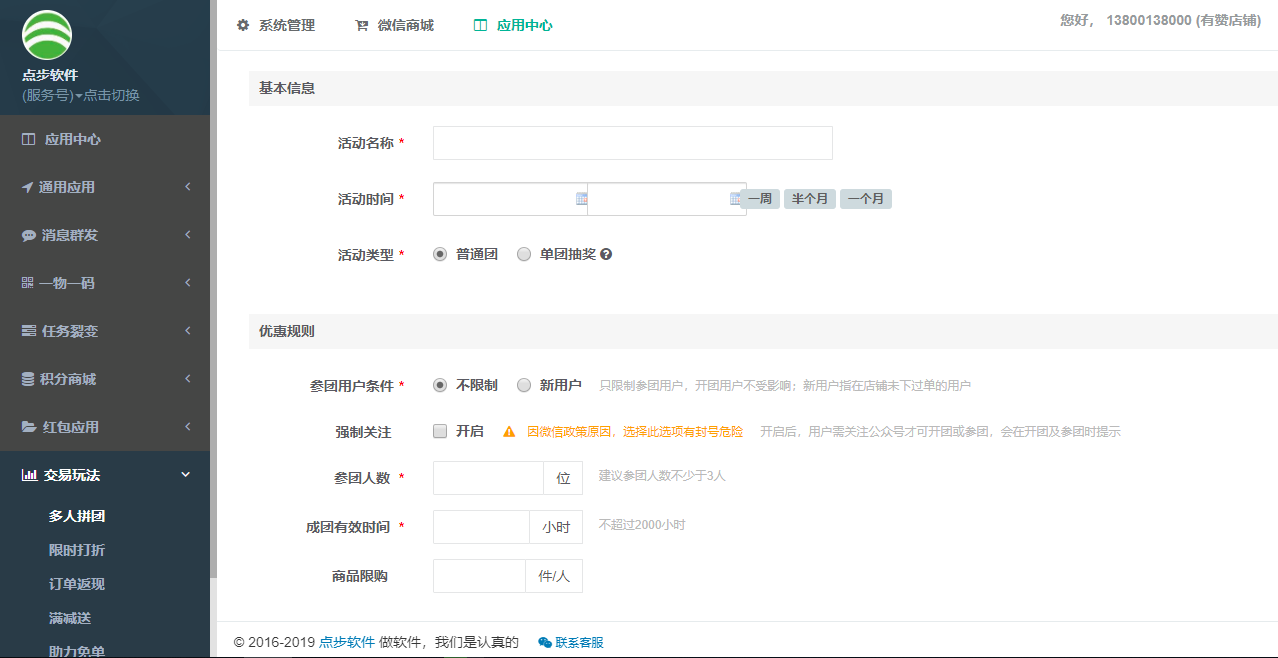Click the 一个月 quick duration button
1278x658 pixels.
[865, 199]
